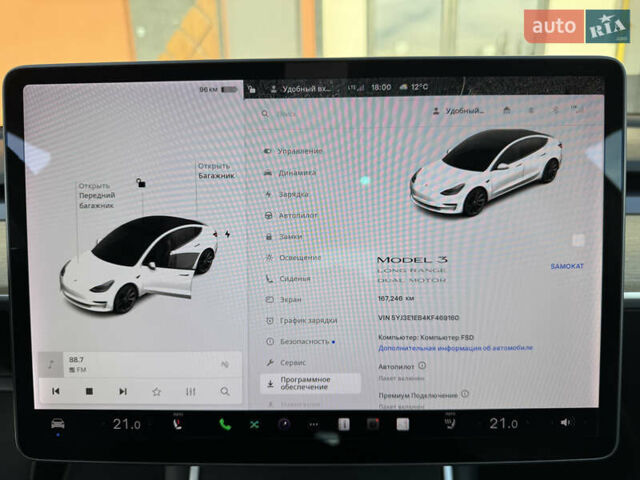640x480 pixels.
Task: Open Динамика settings menu
Action: click(x=291, y=173)
